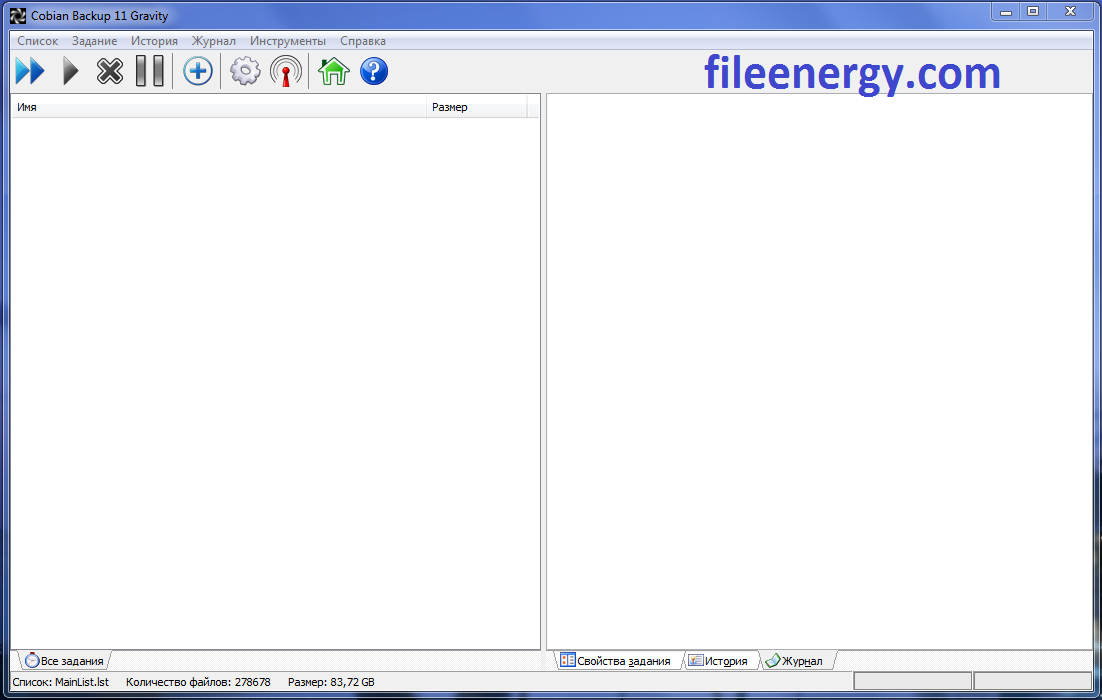Open the Задание menu

94,41
